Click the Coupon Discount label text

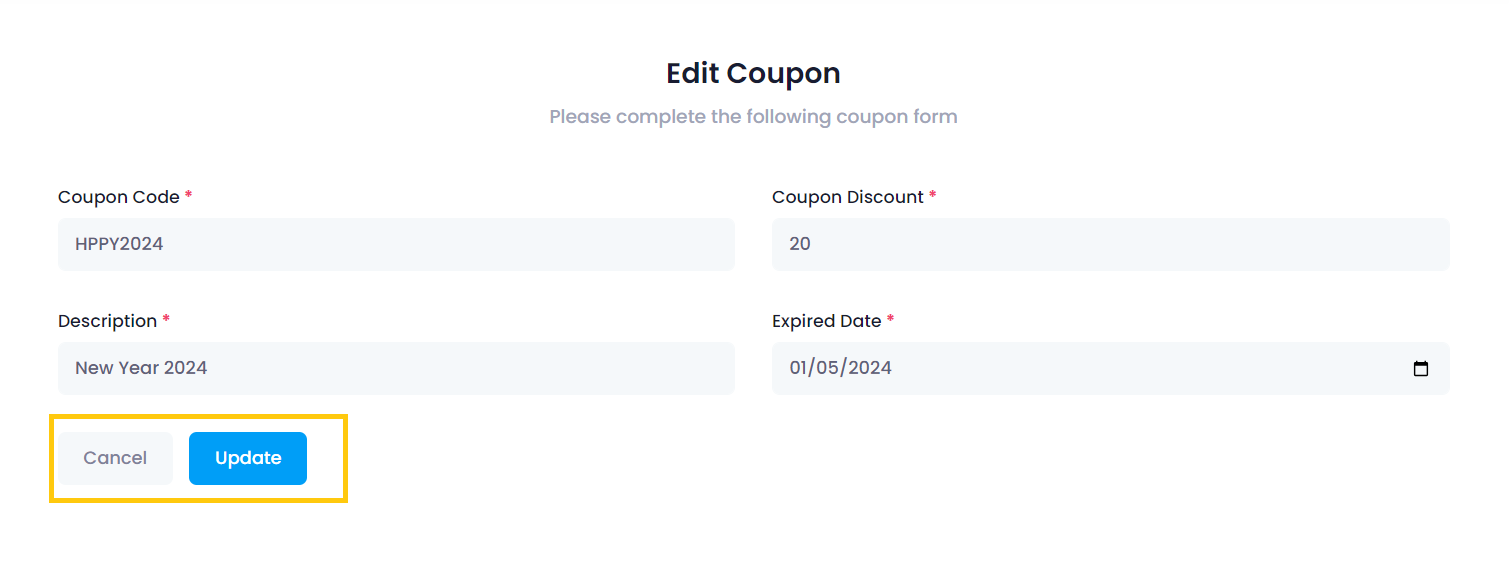tap(847, 197)
